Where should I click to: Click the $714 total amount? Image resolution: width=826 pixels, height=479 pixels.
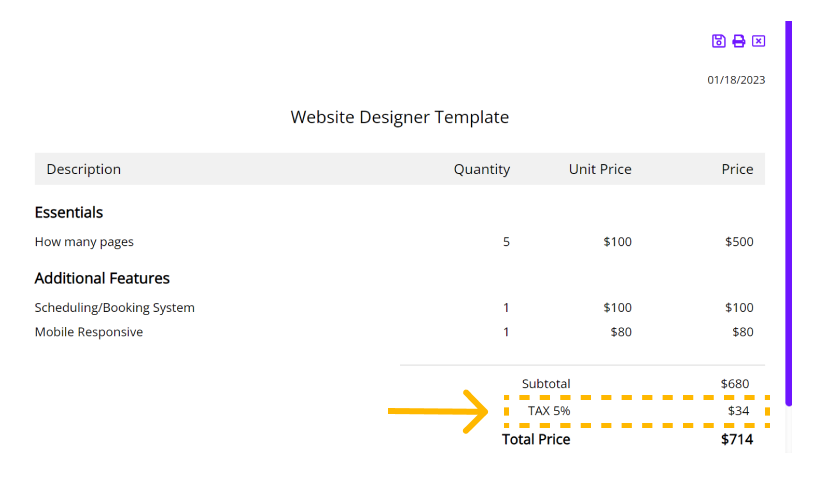coord(737,439)
